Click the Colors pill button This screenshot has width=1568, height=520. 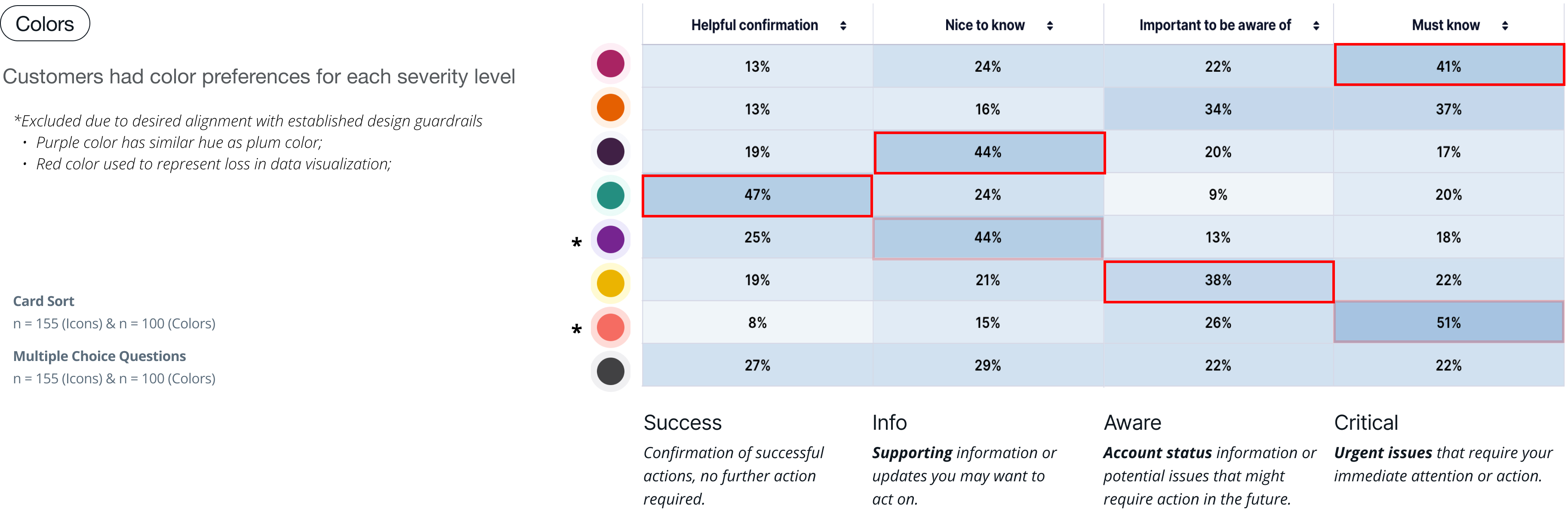click(x=45, y=24)
